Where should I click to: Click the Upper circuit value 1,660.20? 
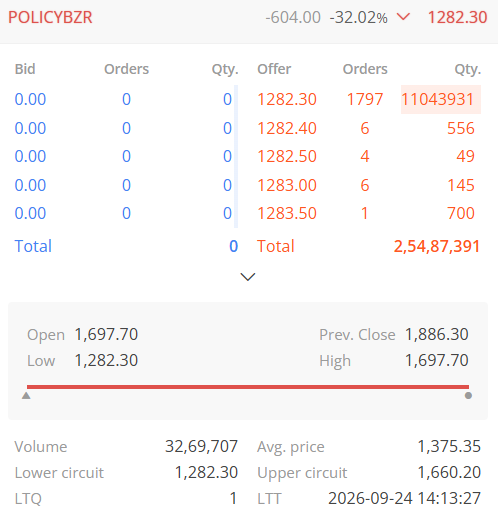[x=449, y=473]
